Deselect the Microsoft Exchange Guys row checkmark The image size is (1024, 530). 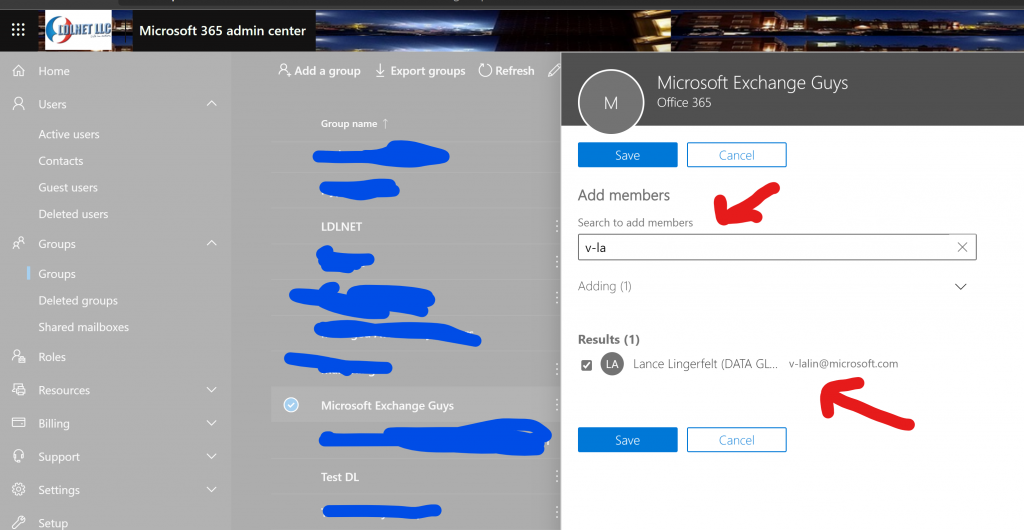pyautogui.click(x=291, y=405)
